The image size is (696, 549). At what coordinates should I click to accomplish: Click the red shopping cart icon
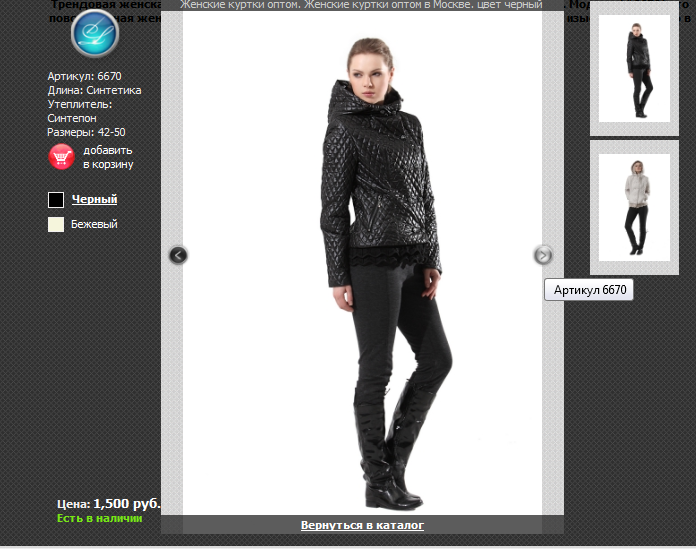[x=62, y=157]
